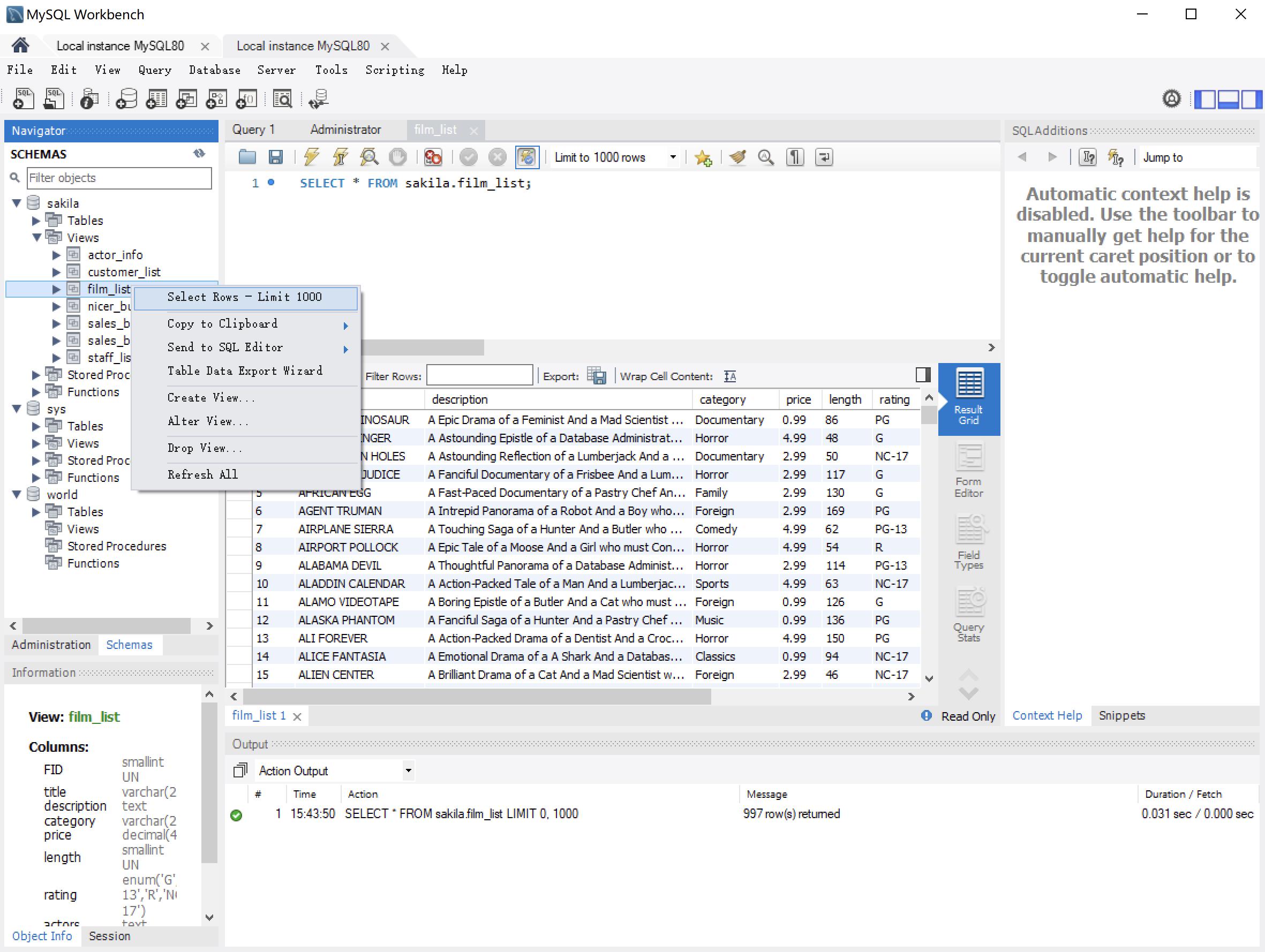Open the Action Output dropdown

point(408,770)
